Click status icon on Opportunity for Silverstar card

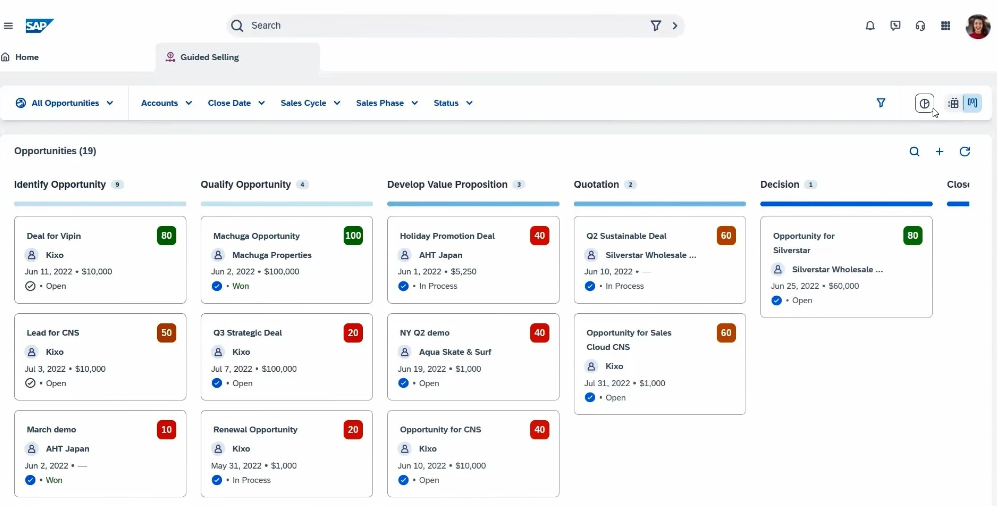776,301
